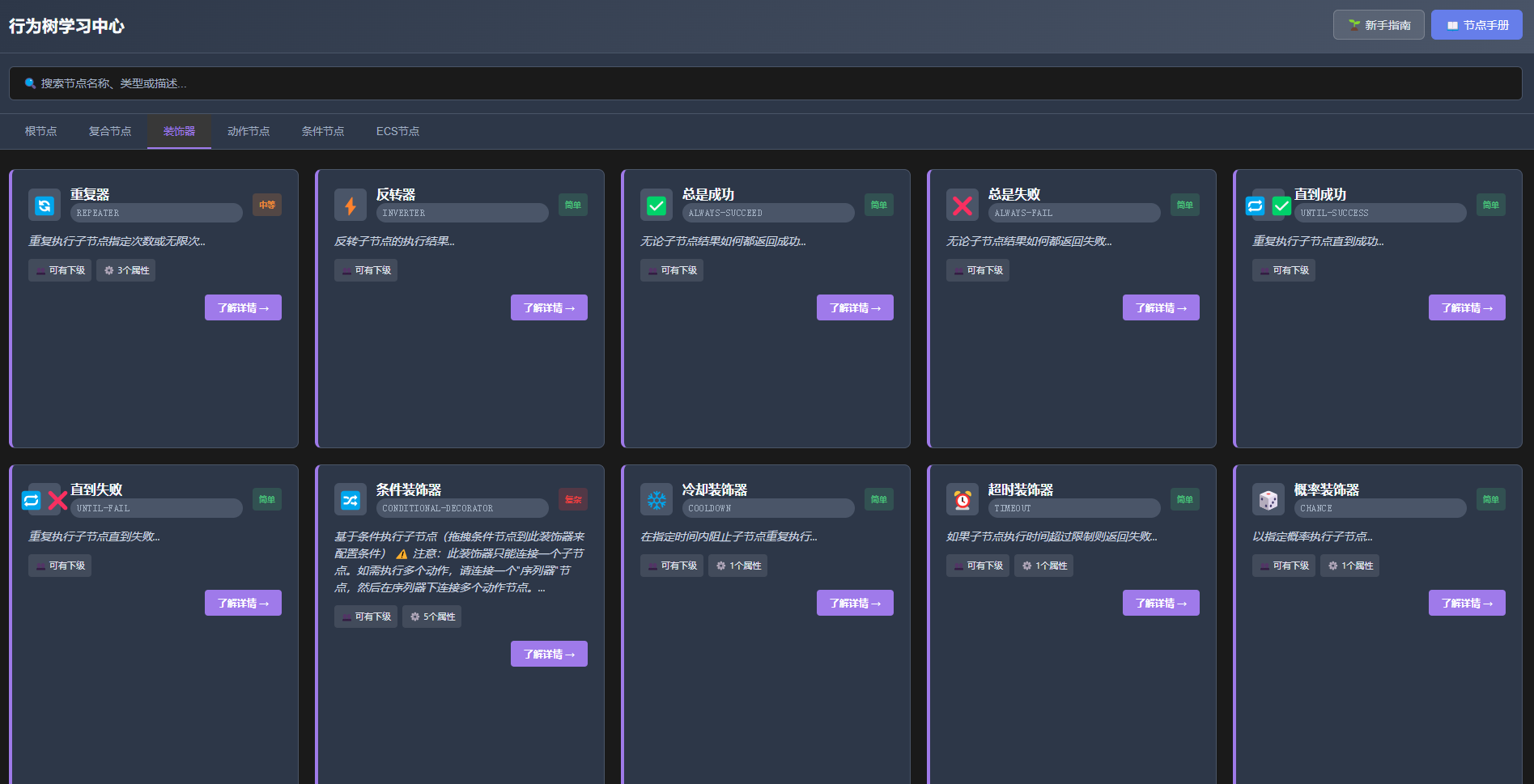Click the 冷却装饰器 snowflake icon
Screen dimensions: 1534x784
pyautogui.click(x=657, y=501)
